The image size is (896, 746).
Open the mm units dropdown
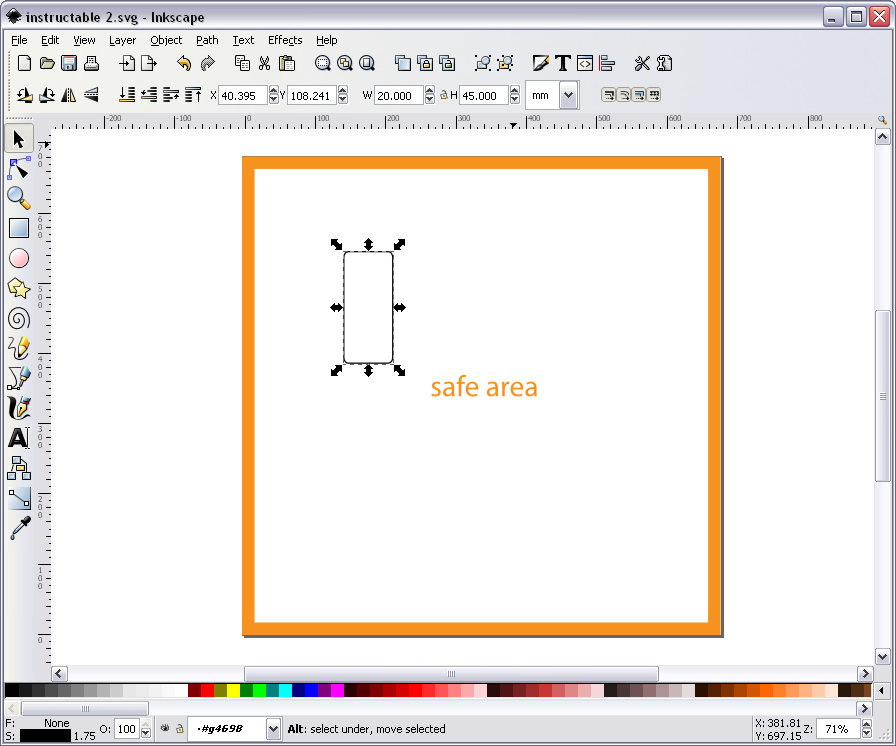569,95
